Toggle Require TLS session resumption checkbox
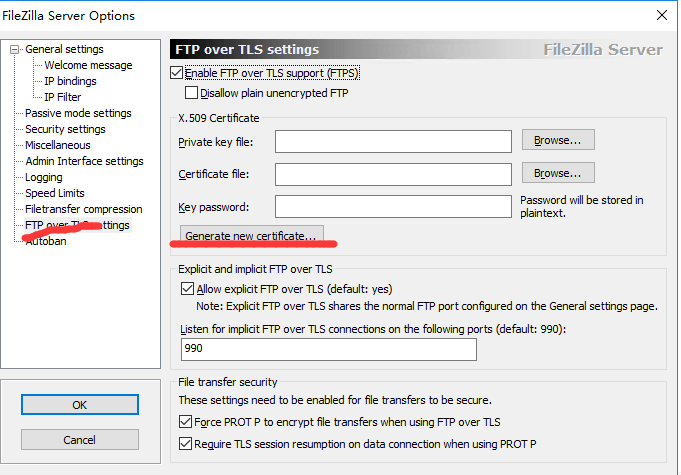Image resolution: width=681 pixels, height=475 pixels. pyautogui.click(x=185, y=443)
